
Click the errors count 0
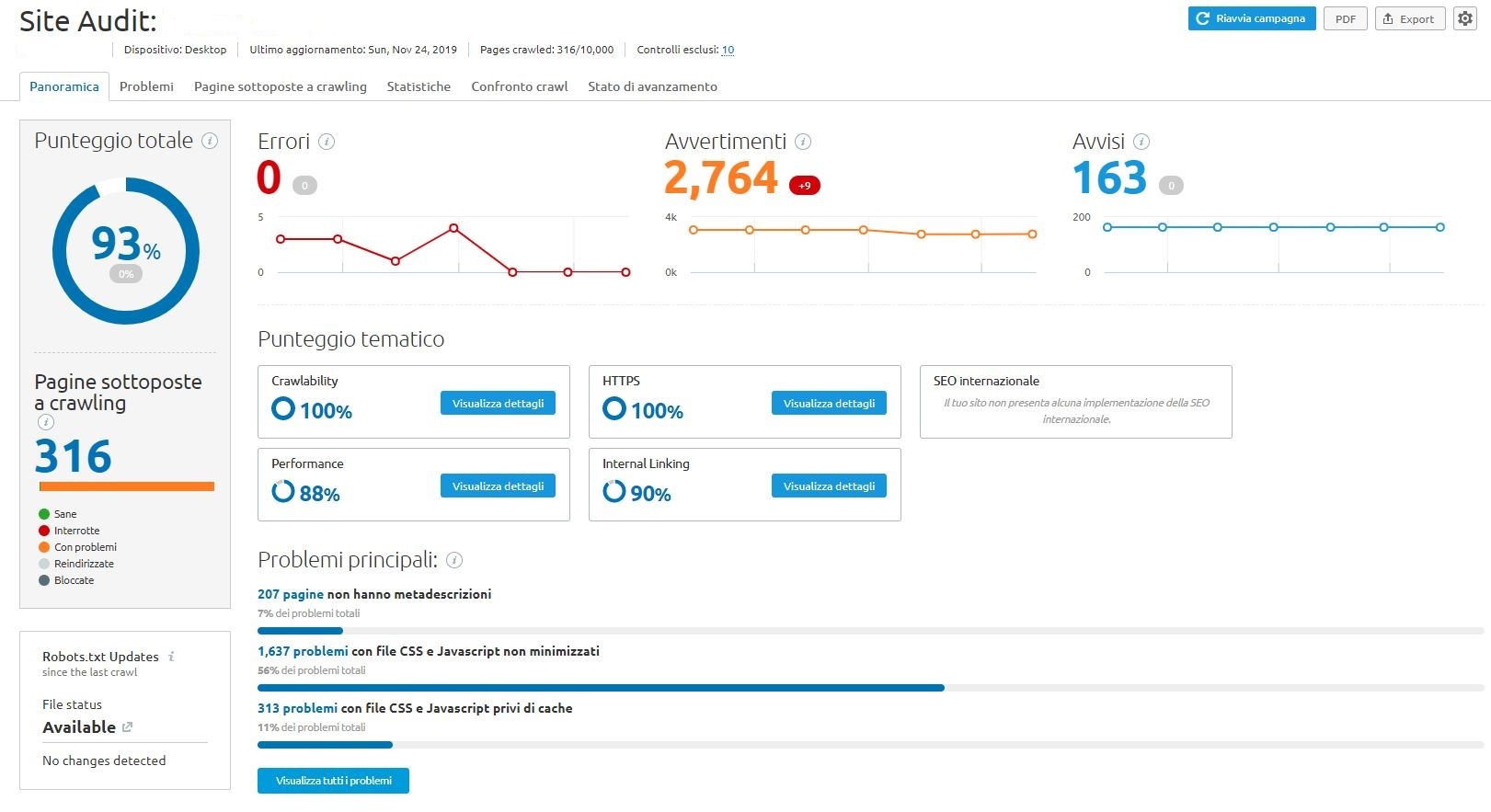point(269,177)
